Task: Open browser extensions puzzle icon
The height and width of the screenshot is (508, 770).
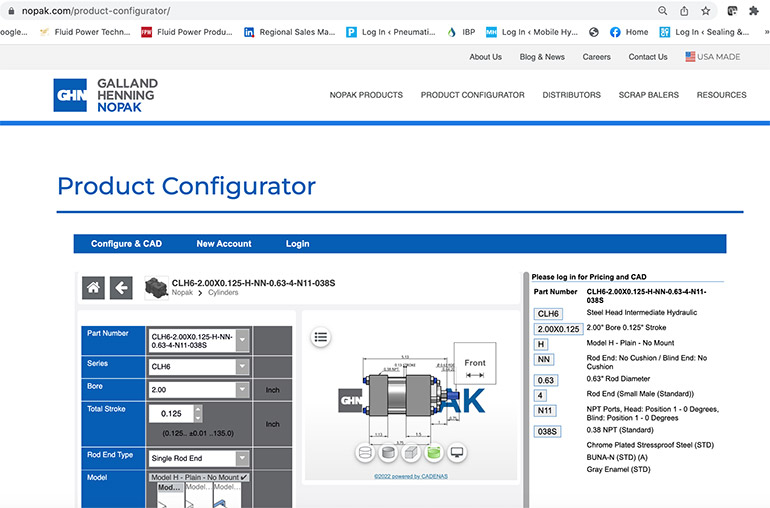Action: 754,11
